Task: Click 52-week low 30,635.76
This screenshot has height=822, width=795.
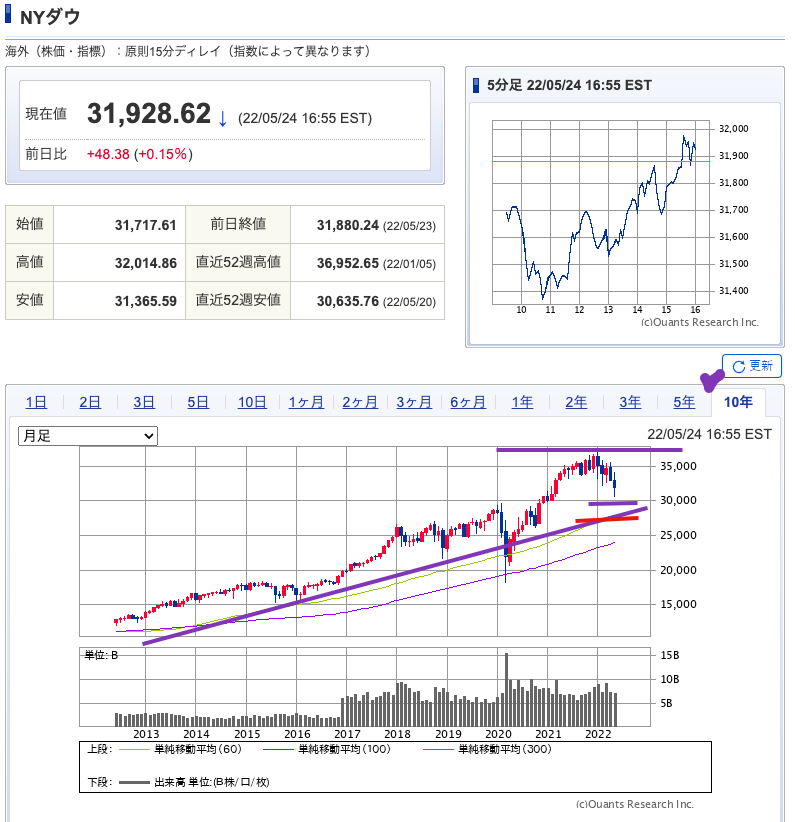Action: (348, 301)
